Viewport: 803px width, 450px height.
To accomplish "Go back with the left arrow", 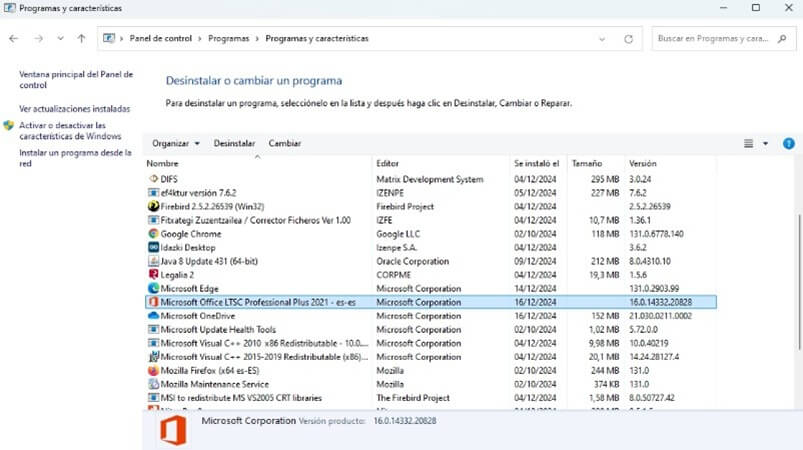I will (x=14, y=38).
